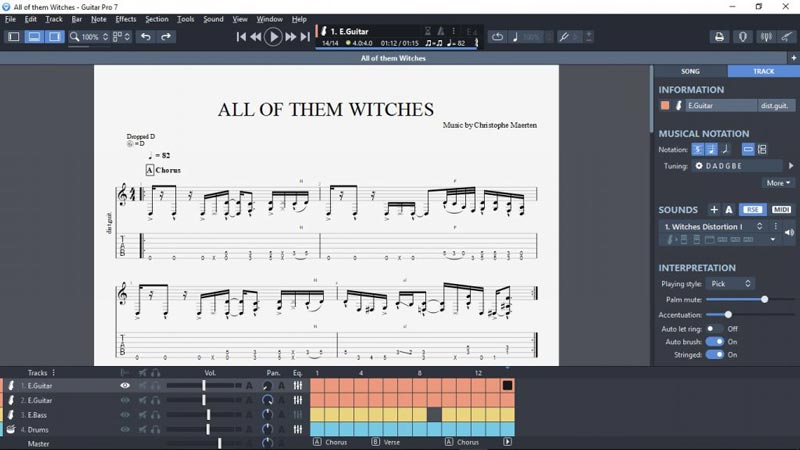Viewport: 800px width, 450px height.
Task: Click the countdown icon in the LCD display
Action: coord(428,31)
